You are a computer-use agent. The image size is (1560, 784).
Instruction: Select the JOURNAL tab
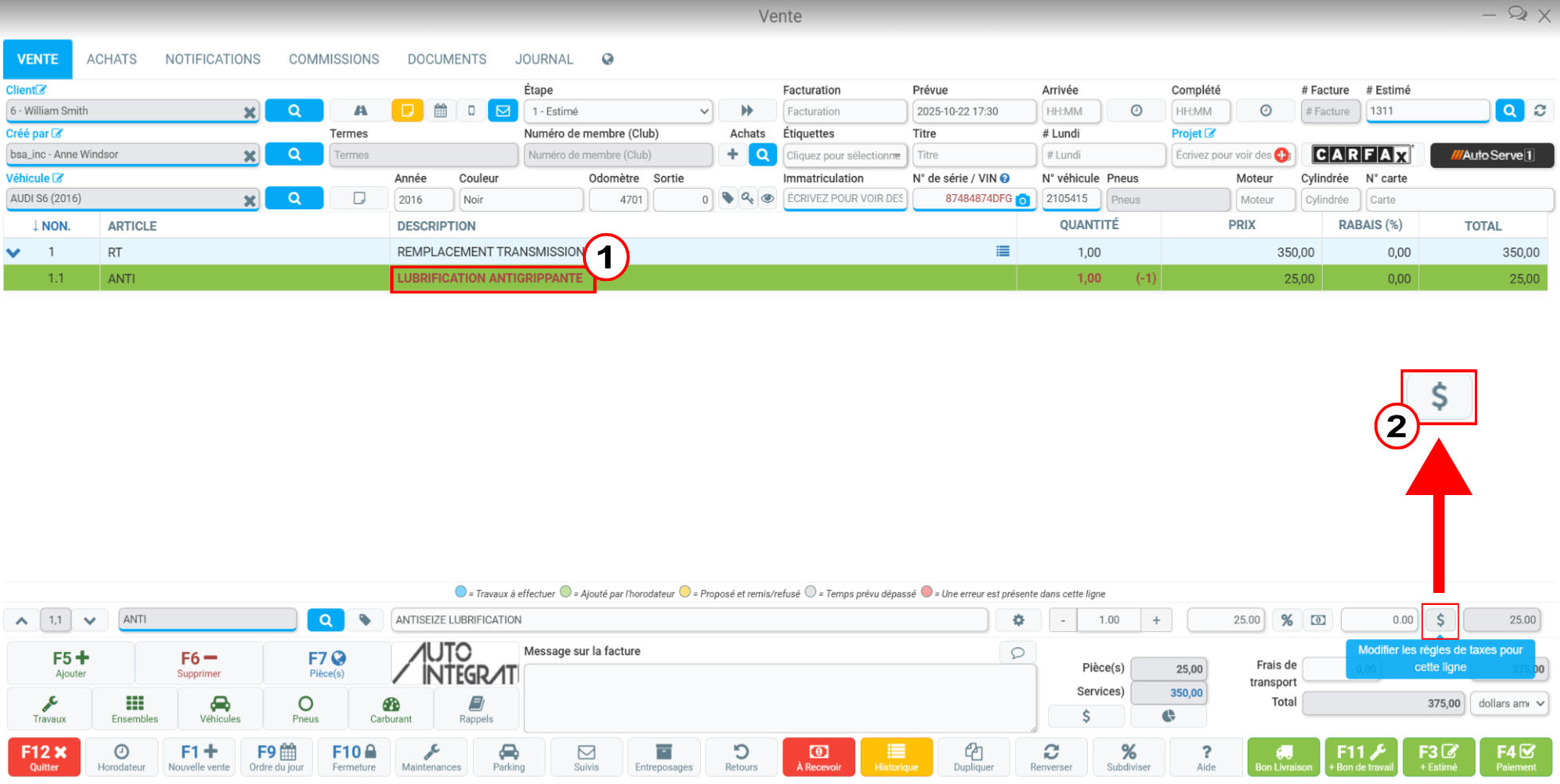tap(544, 60)
